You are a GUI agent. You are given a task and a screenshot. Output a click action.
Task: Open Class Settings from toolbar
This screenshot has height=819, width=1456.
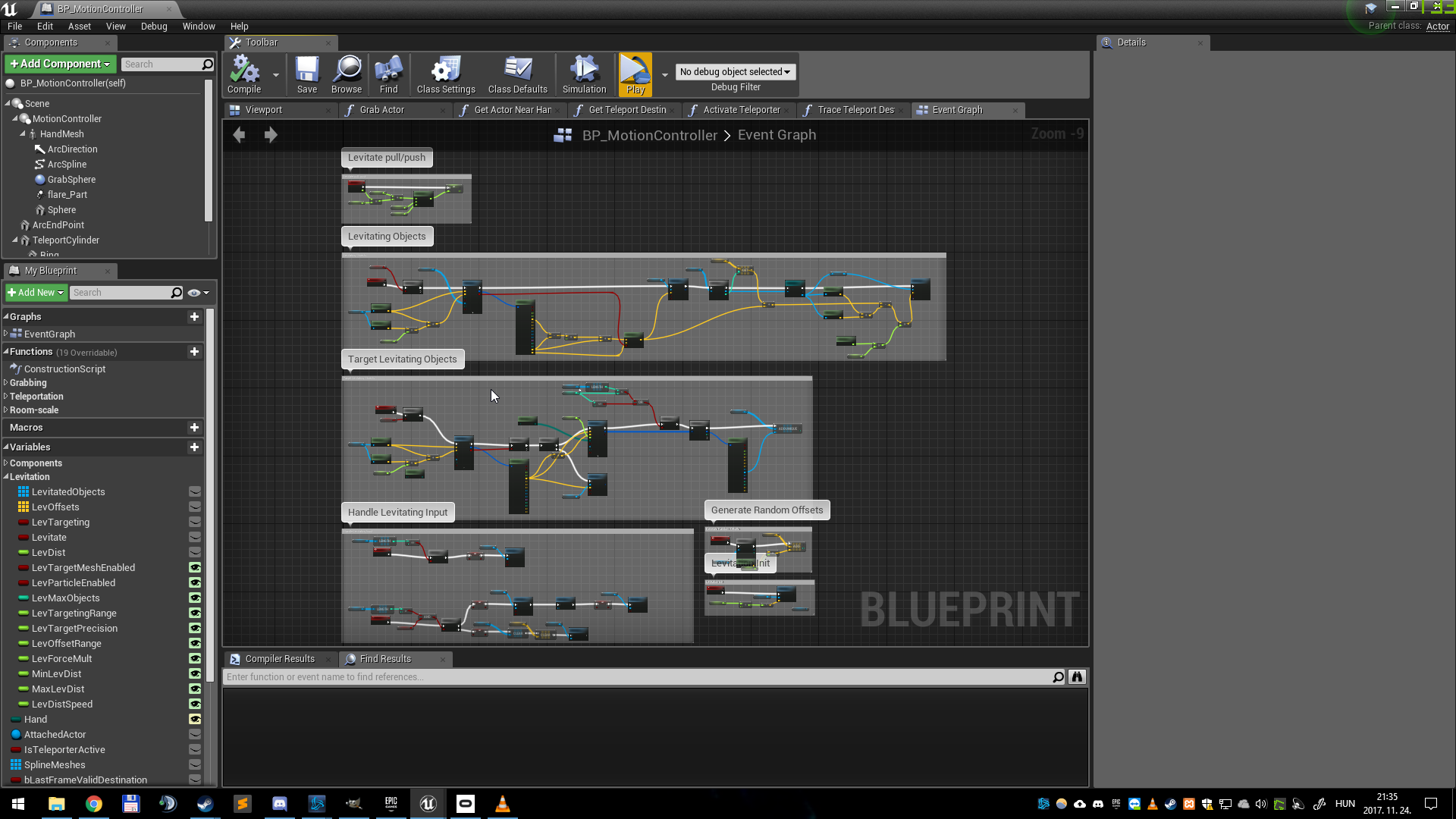click(x=445, y=74)
